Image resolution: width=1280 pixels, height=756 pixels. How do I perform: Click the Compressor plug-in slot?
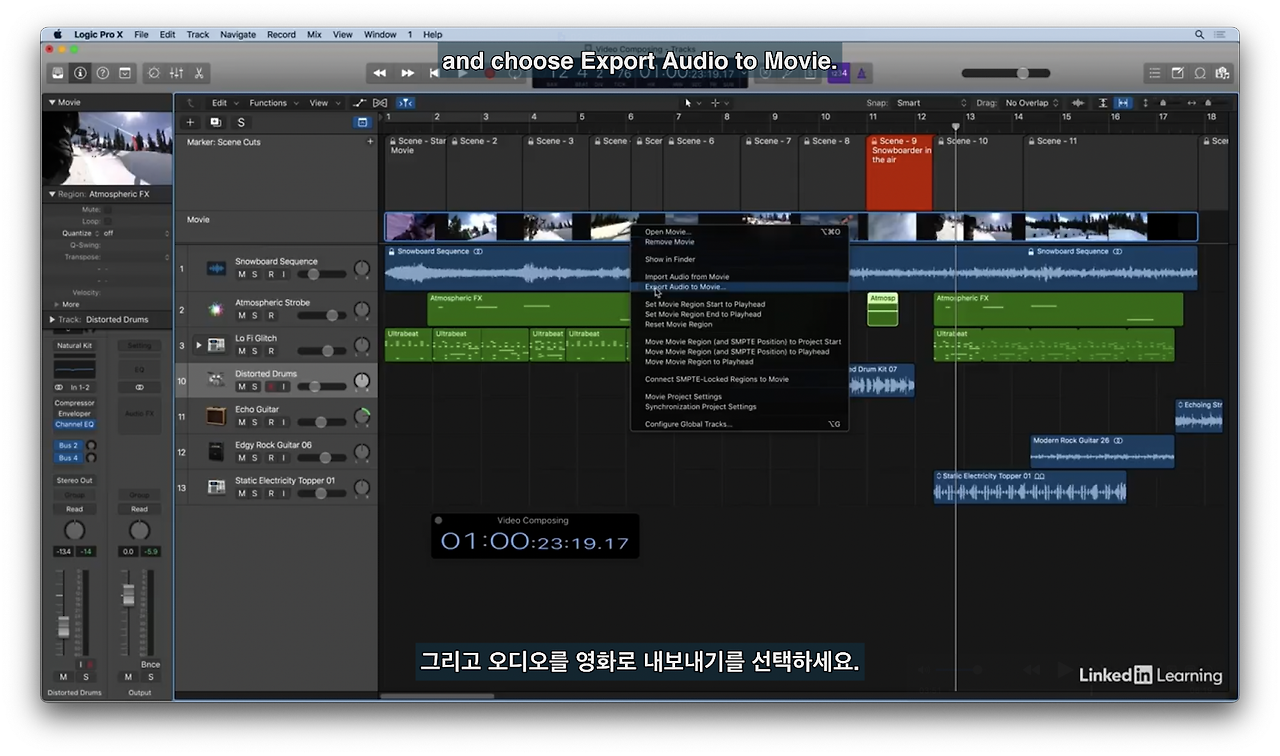coord(74,403)
